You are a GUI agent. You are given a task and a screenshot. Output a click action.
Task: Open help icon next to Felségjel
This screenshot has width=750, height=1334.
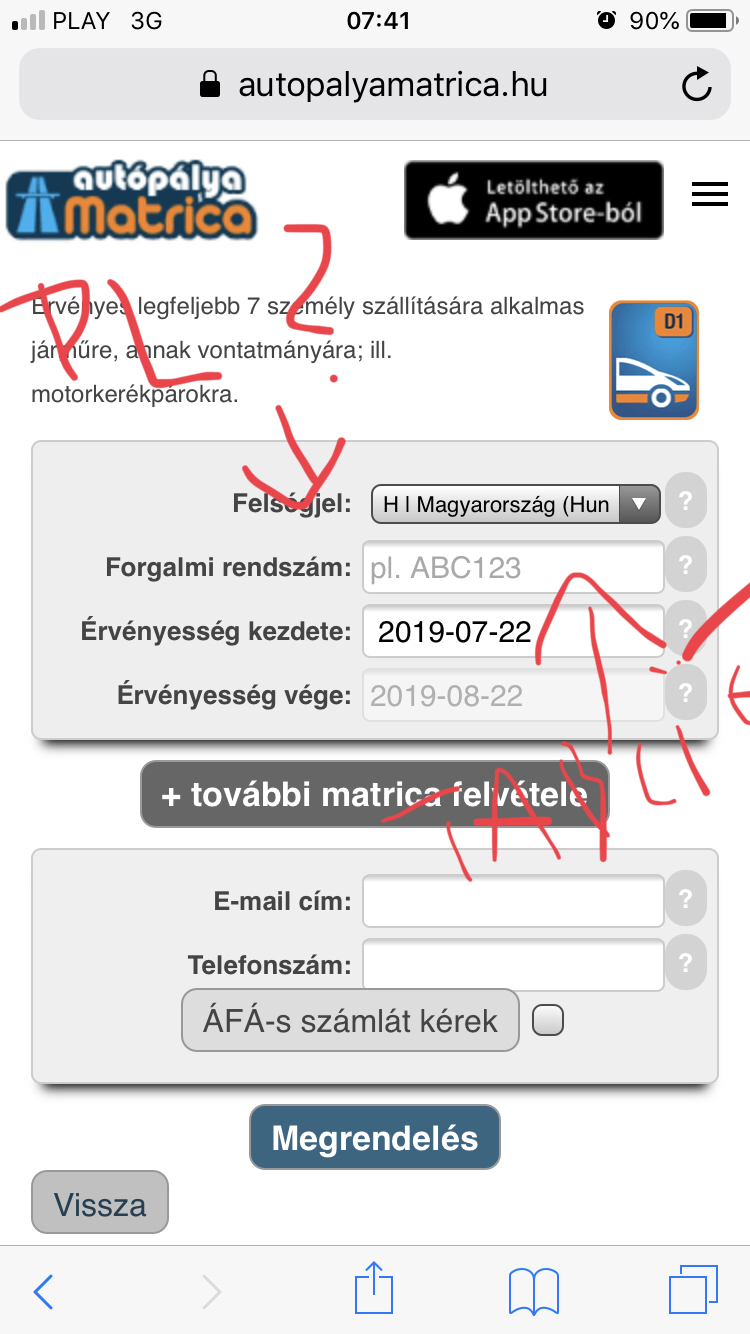pos(685,502)
